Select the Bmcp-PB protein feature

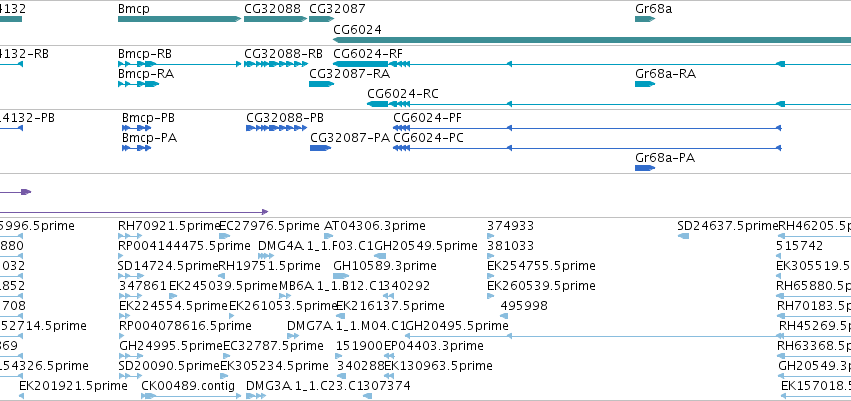136,128
